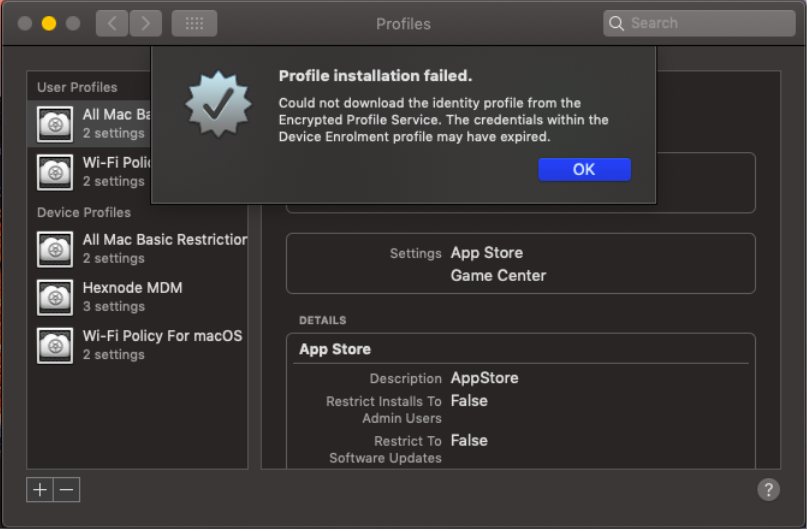Add a profile with plus button
The width and height of the screenshot is (807, 531).
pos(40,489)
